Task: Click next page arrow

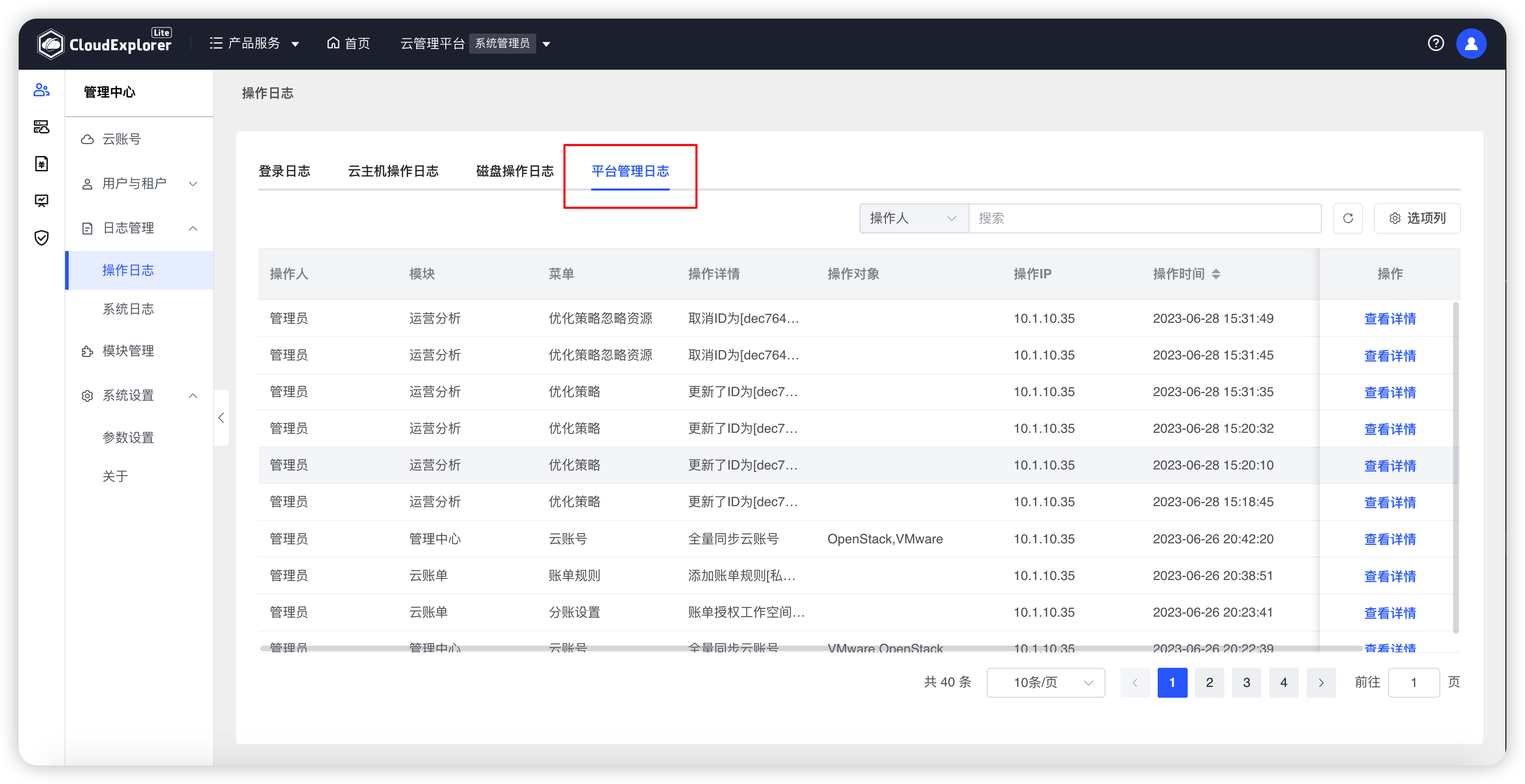Action: tap(1321, 682)
